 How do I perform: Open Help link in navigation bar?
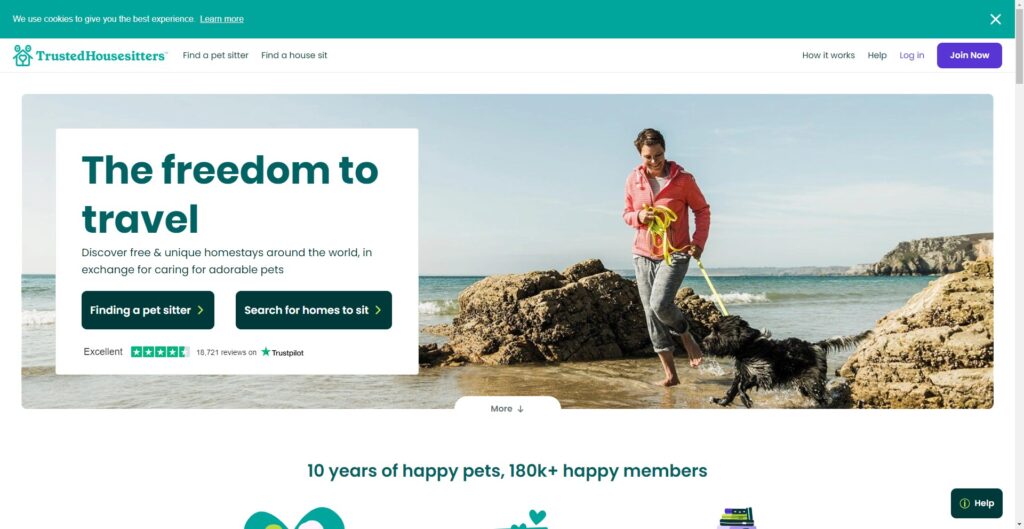click(x=877, y=56)
